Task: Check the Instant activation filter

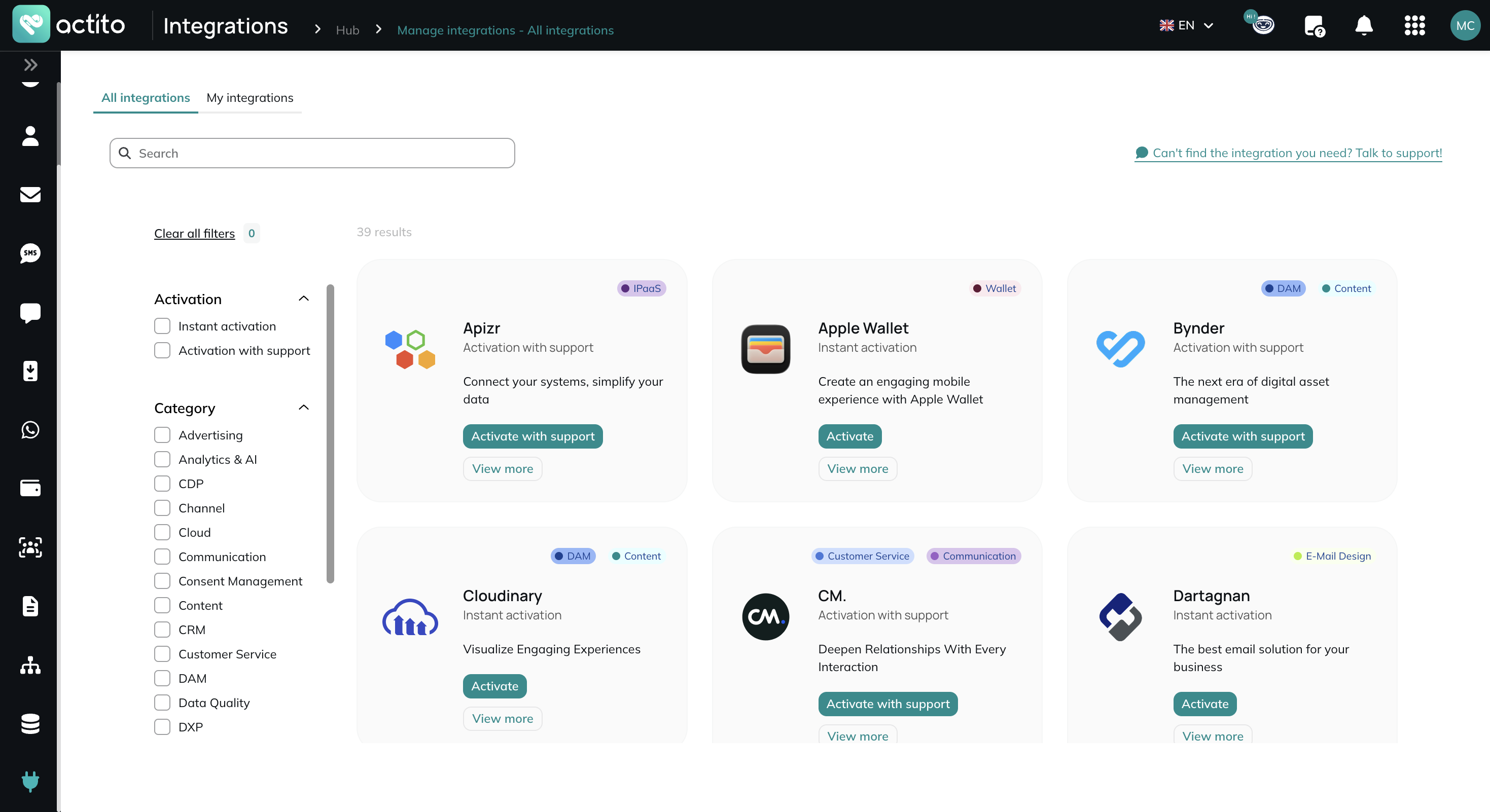Action: (x=162, y=326)
